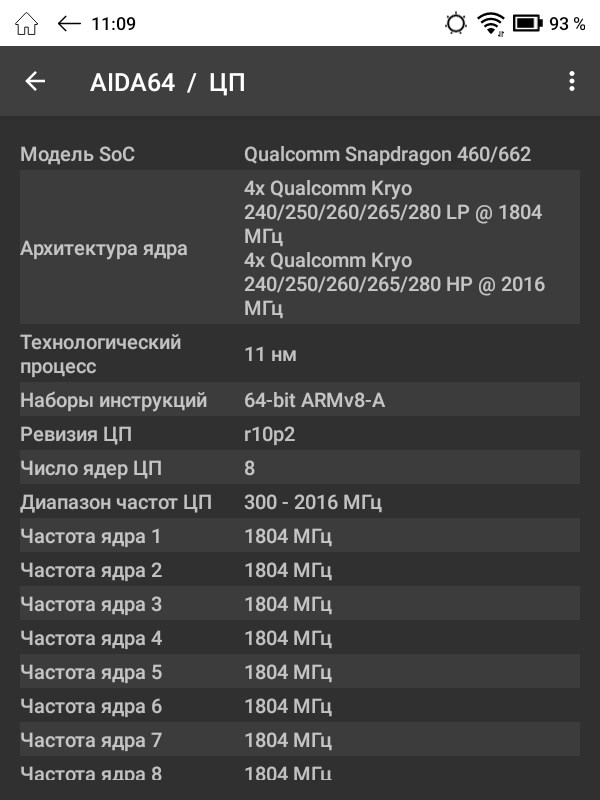Screen dimensions: 600x800
Task: Open Wi-Fi status icon
Action: 490,23
